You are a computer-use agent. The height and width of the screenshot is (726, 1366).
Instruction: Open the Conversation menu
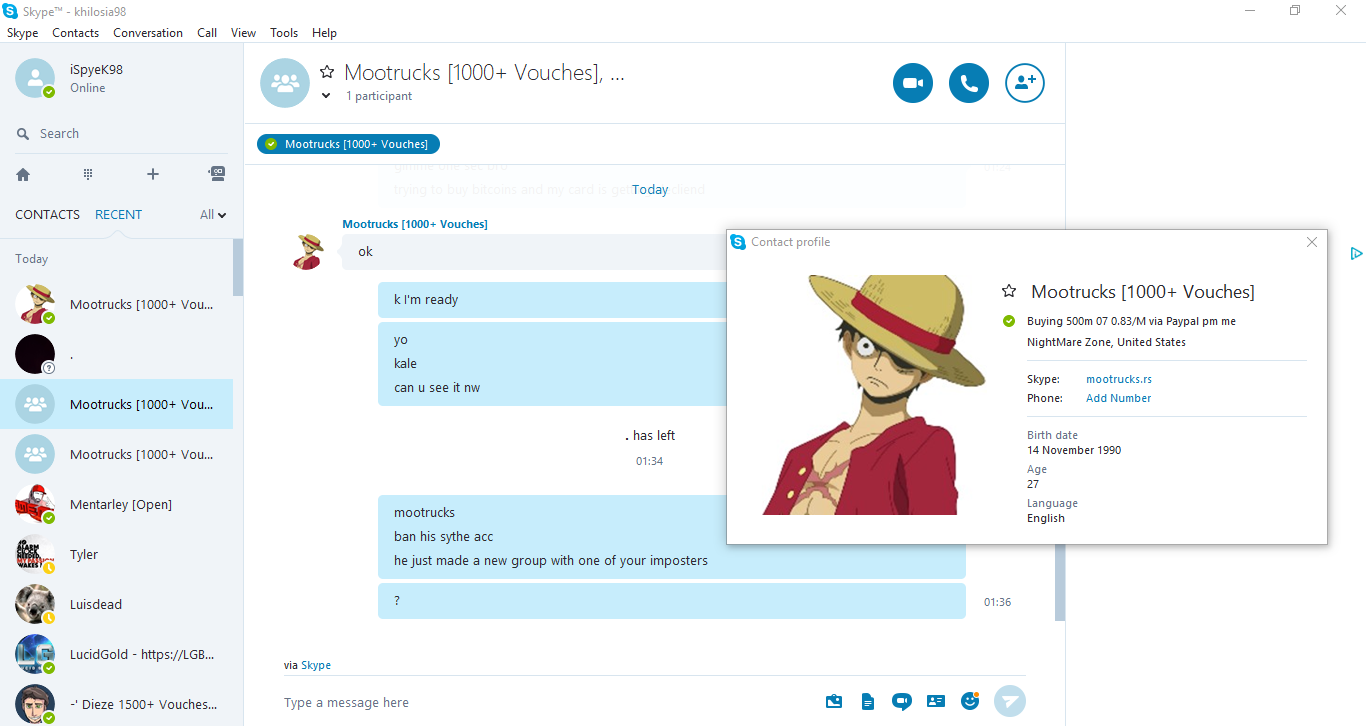tap(148, 33)
